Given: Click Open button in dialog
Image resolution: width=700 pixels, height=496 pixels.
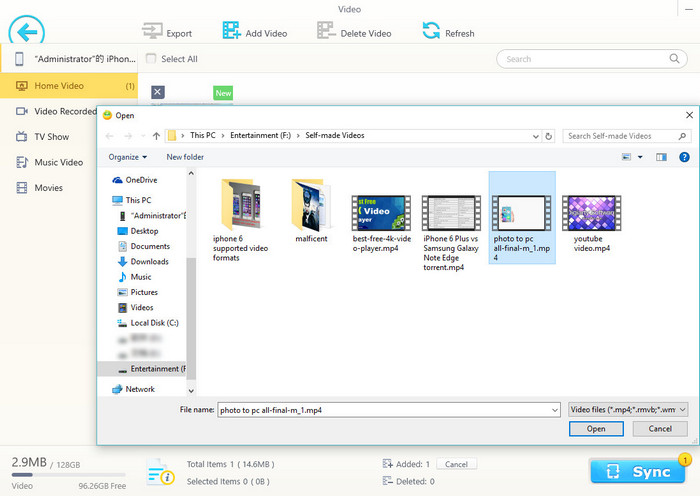Looking at the screenshot, I should coord(596,429).
